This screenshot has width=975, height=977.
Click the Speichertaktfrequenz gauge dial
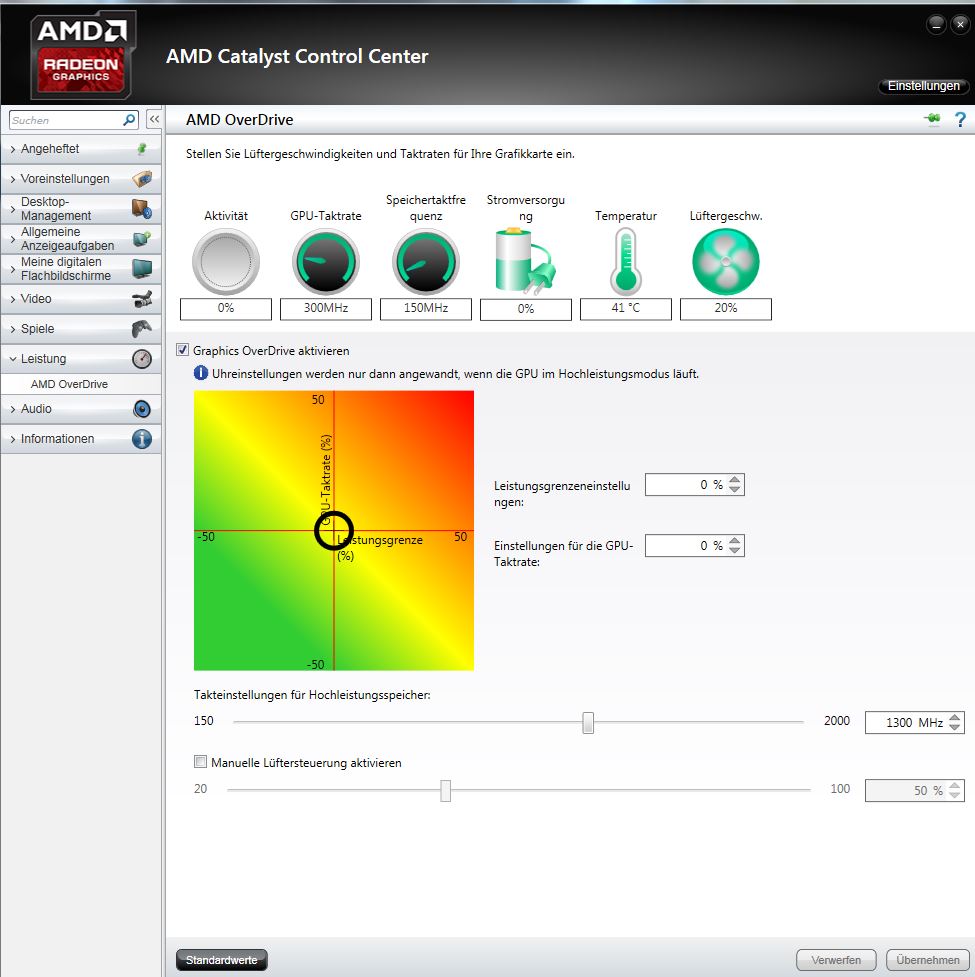click(426, 262)
